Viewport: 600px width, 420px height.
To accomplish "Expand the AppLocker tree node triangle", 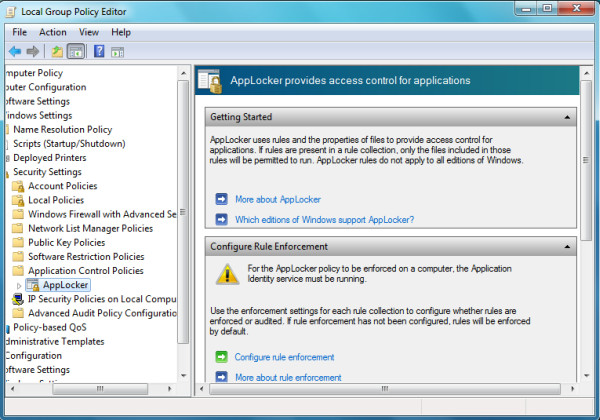I will pos(19,286).
